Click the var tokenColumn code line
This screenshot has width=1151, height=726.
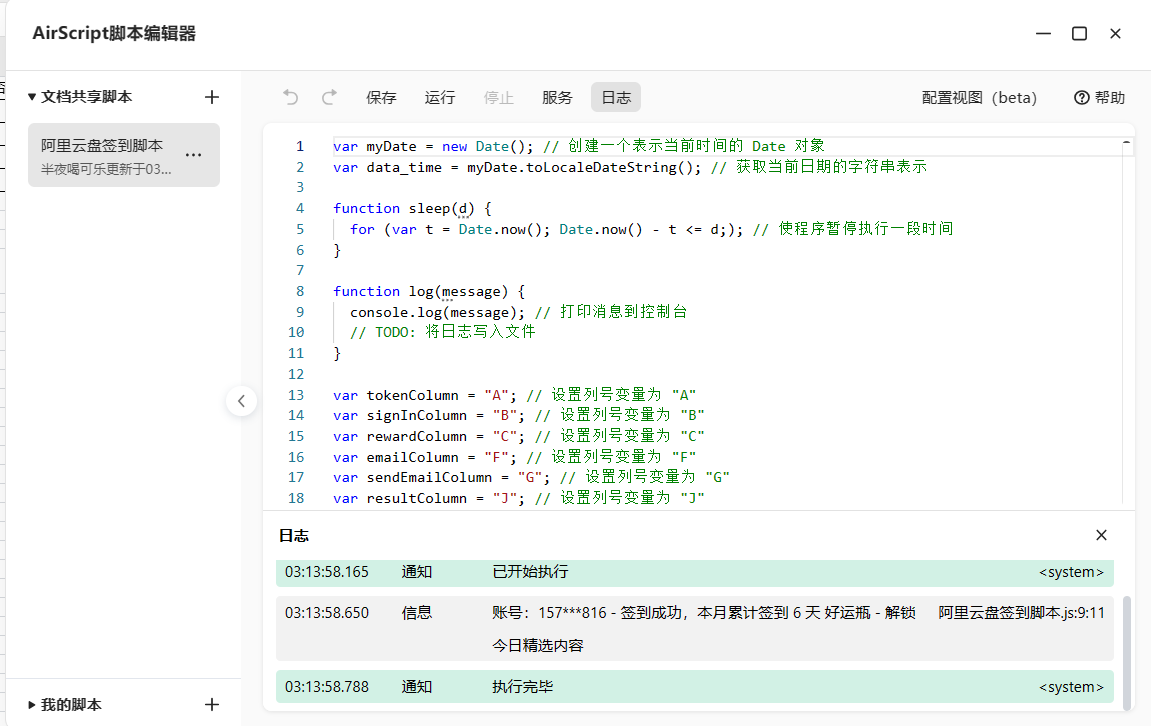point(514,395)
